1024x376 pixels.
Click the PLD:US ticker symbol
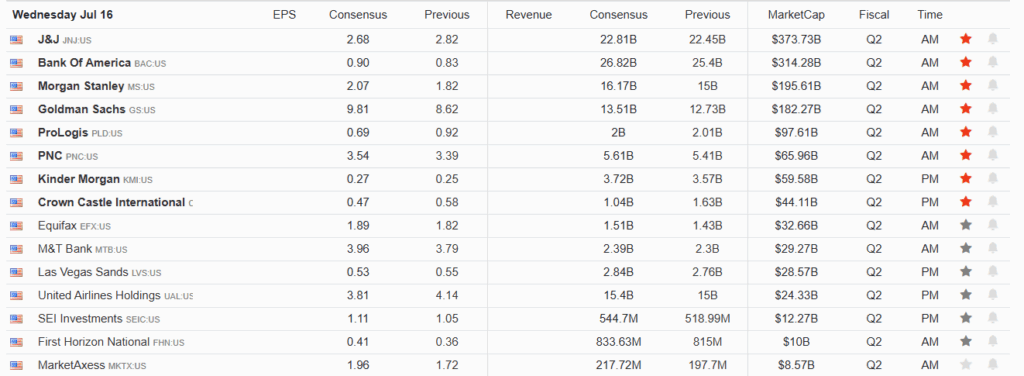point(107,133)
